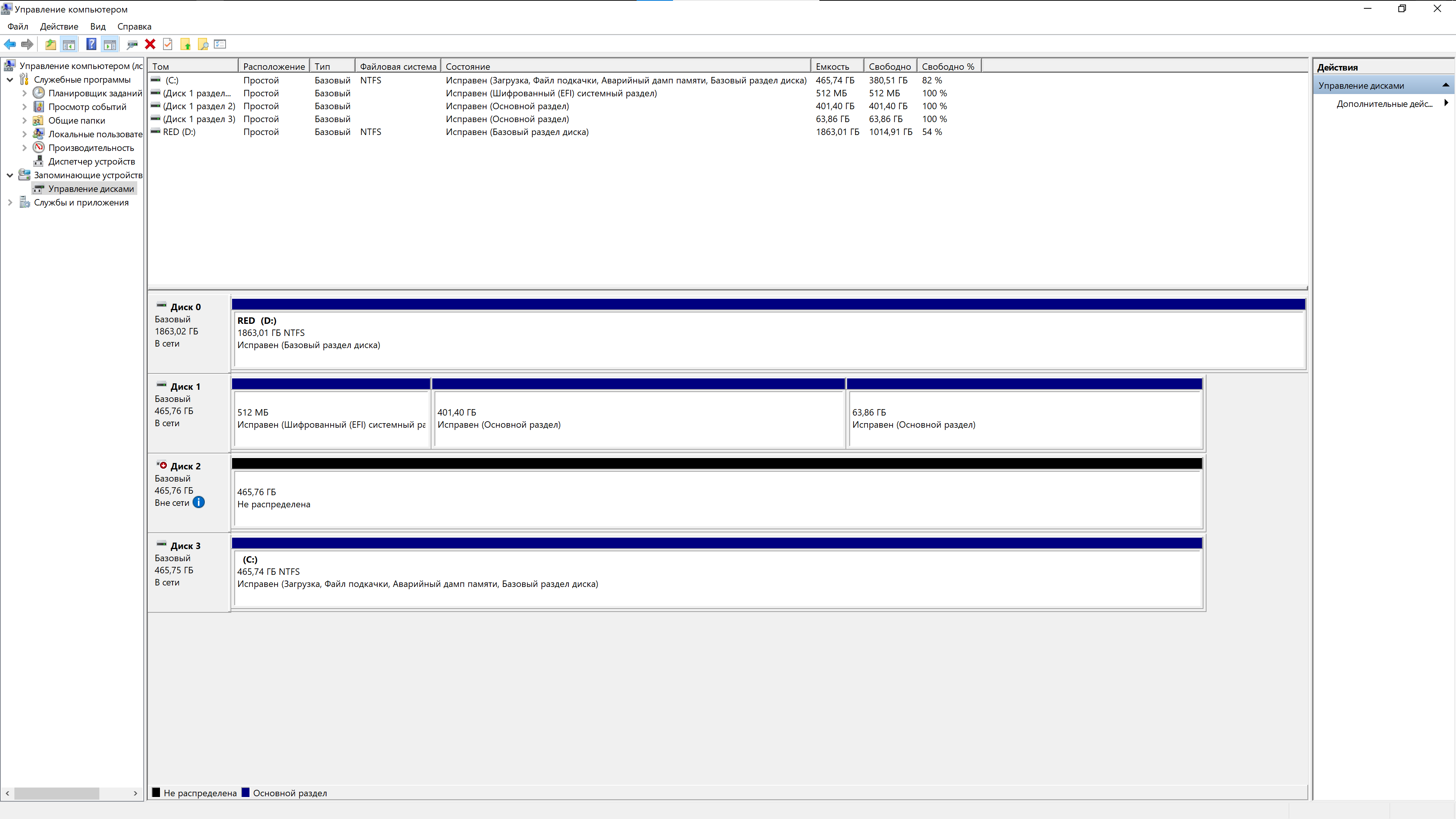Click the blue Основной раздел legend swatch
Viewport: 1456px width, 819px height.
(245, 792)
